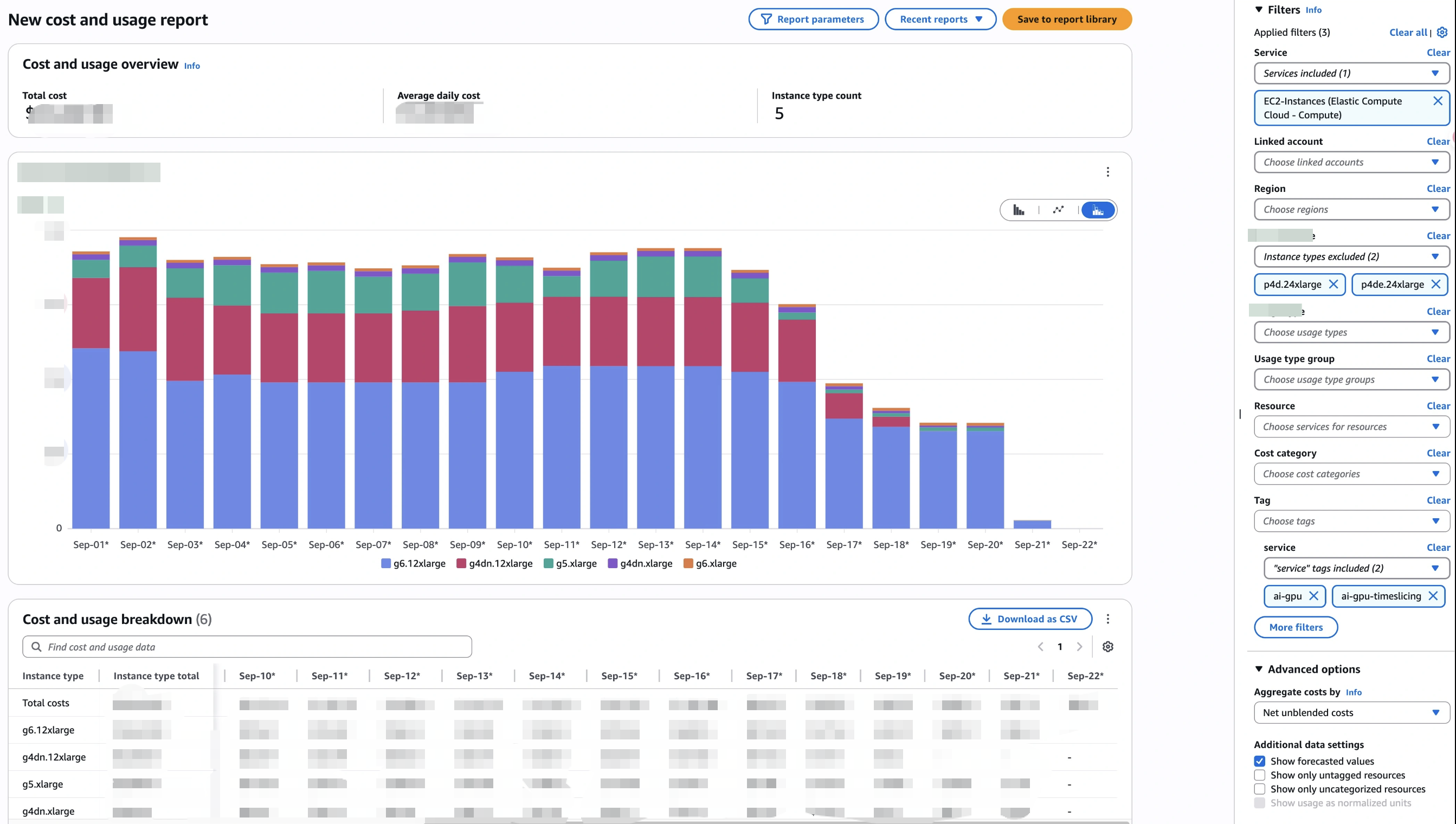Open Info link beside Cost and usage overview
Image resolution: width=1456 pixels, height=824 pixels.
tap(192, 66)
